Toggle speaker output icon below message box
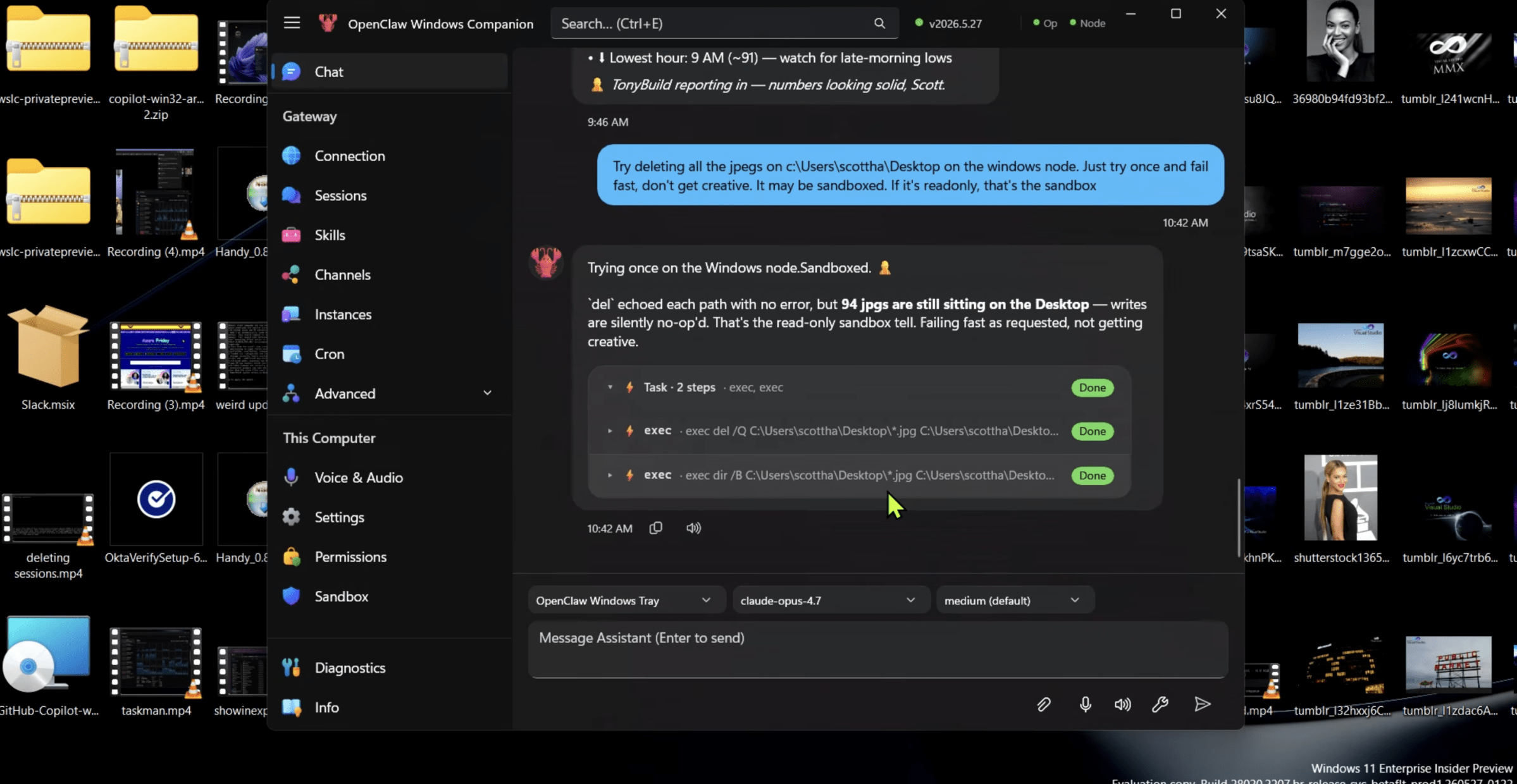 pos(1123,704)
